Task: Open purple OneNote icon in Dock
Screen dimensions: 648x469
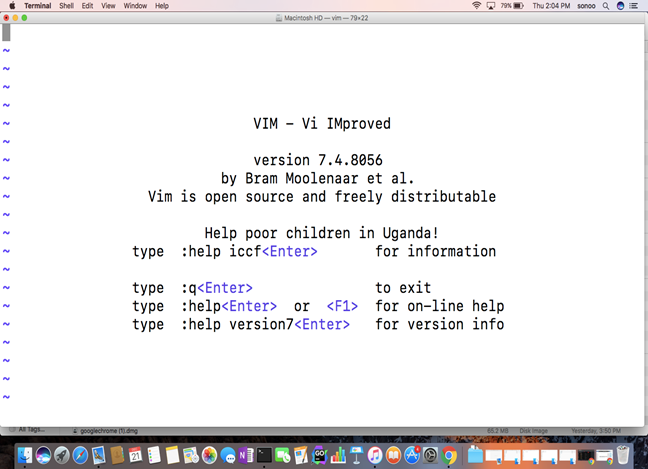Action: (x=246, y=455)
